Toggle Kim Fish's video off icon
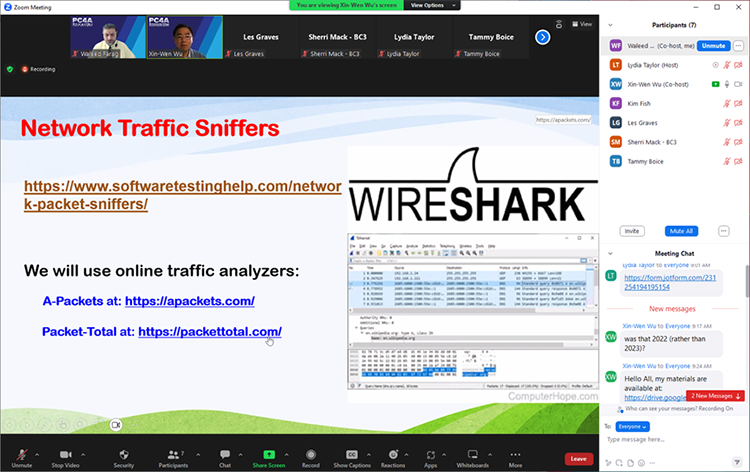 738,103
